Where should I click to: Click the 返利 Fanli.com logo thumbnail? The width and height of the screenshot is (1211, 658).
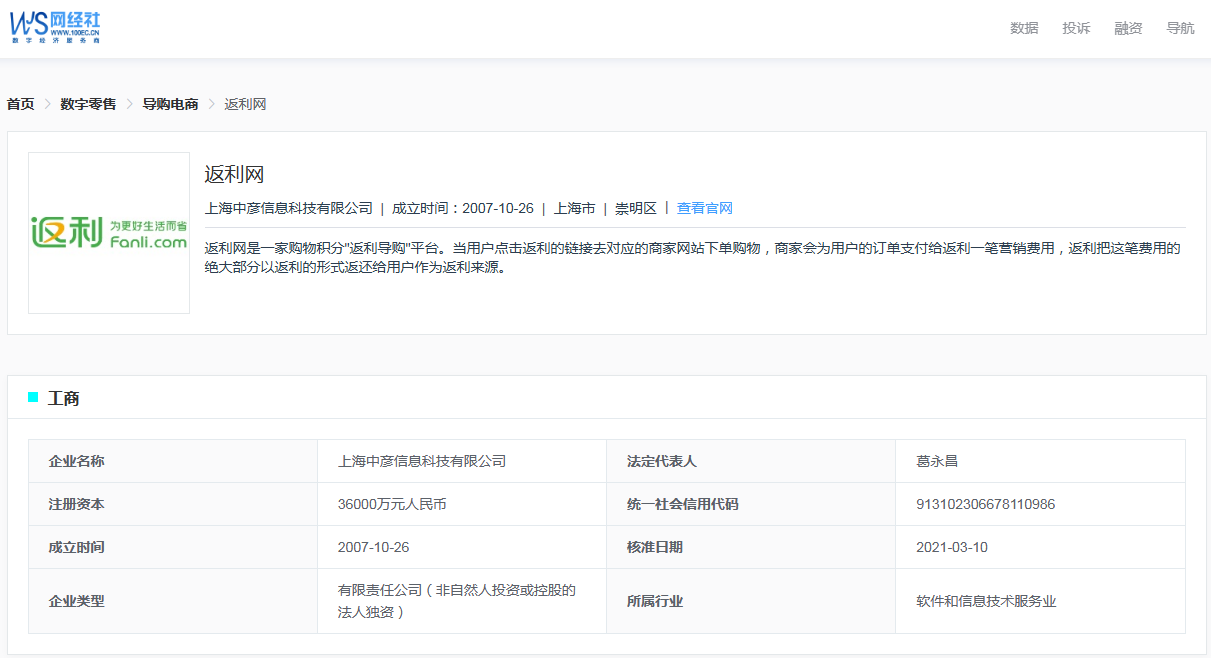point(109,233)
